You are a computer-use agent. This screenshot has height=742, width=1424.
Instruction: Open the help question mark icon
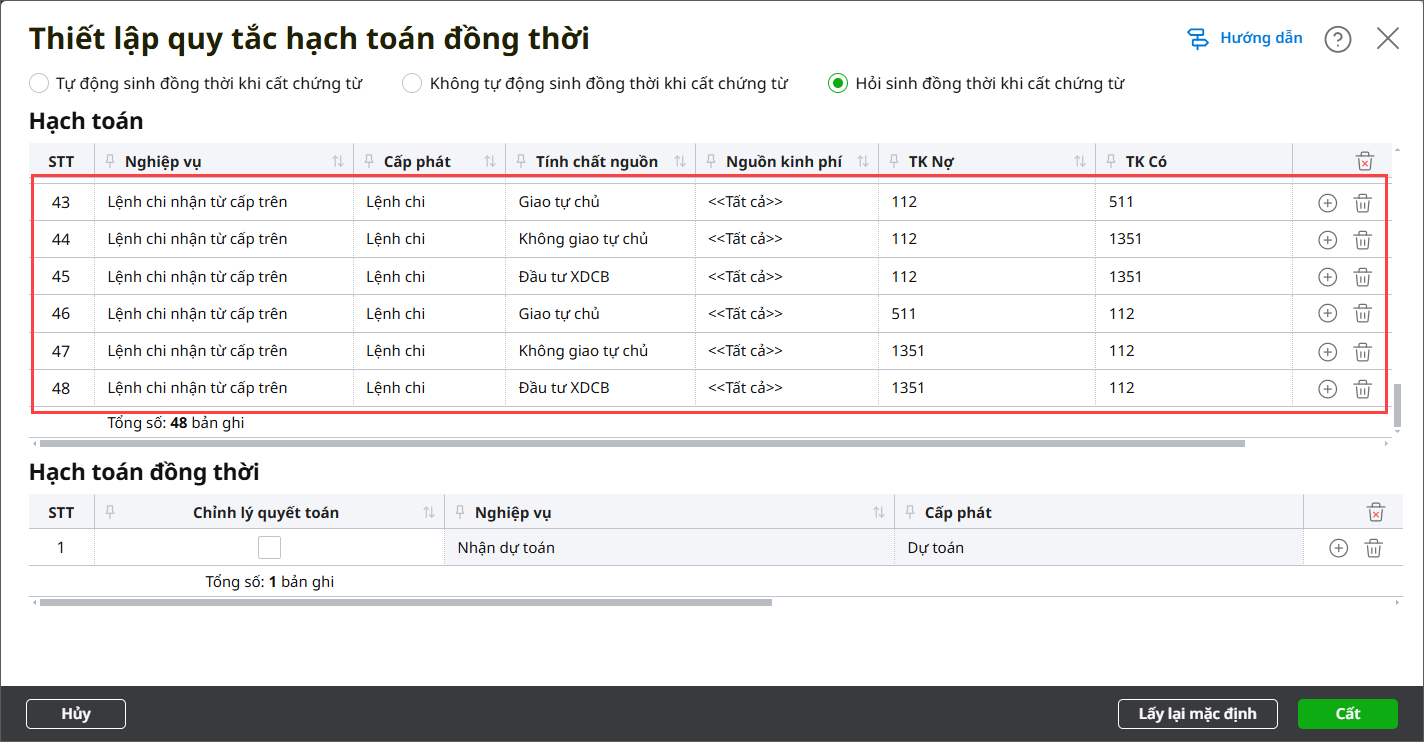pos(1337,39)
